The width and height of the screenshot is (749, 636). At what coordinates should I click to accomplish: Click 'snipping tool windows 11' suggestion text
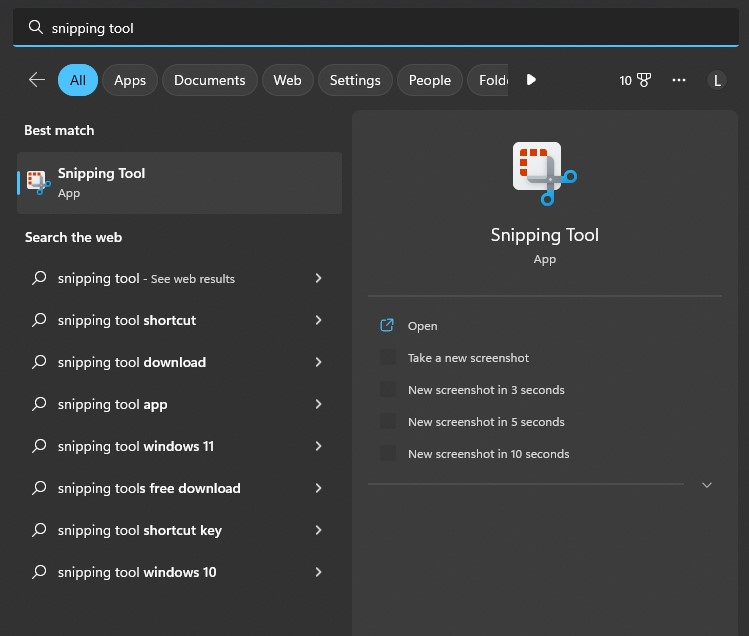coord(136,446)
